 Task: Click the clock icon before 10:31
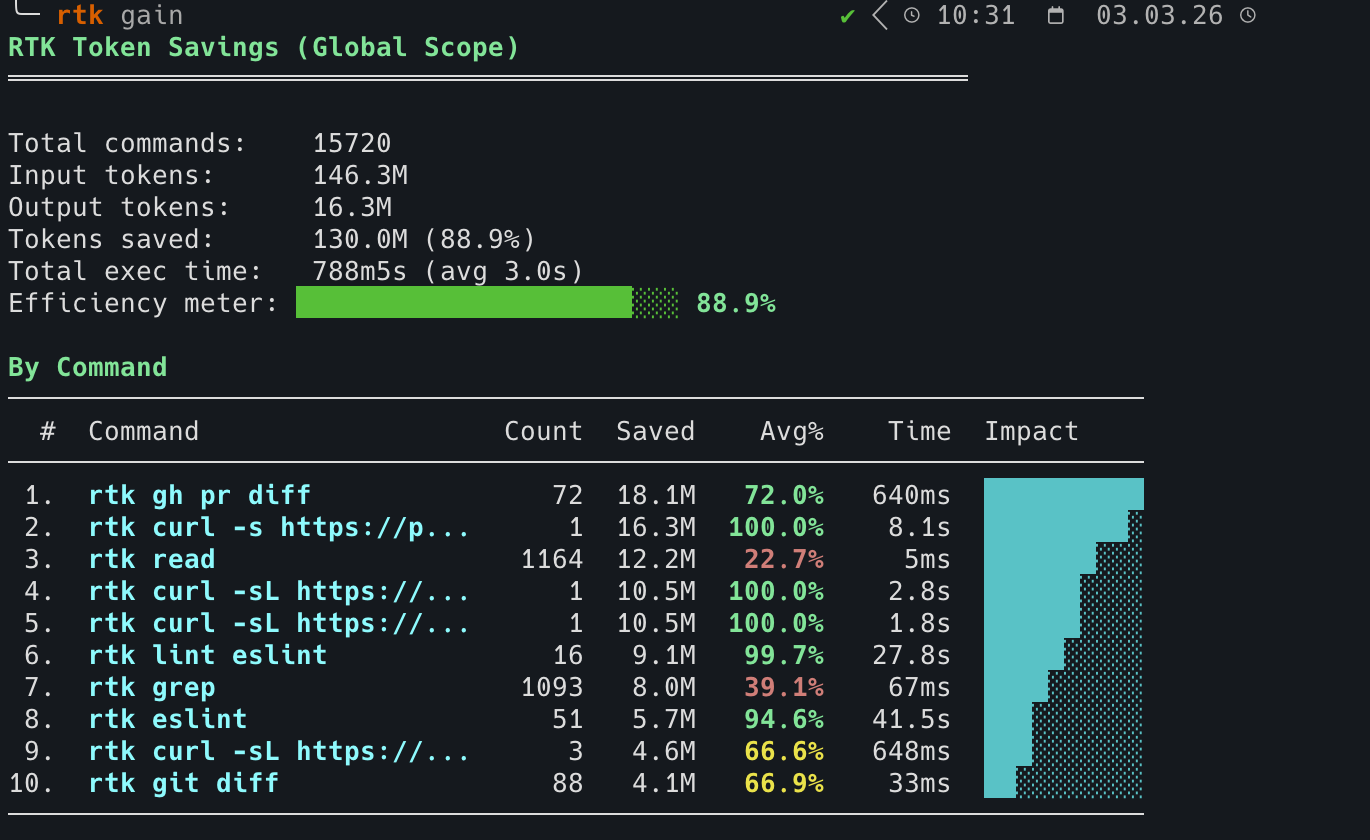(x=912, y=16)
